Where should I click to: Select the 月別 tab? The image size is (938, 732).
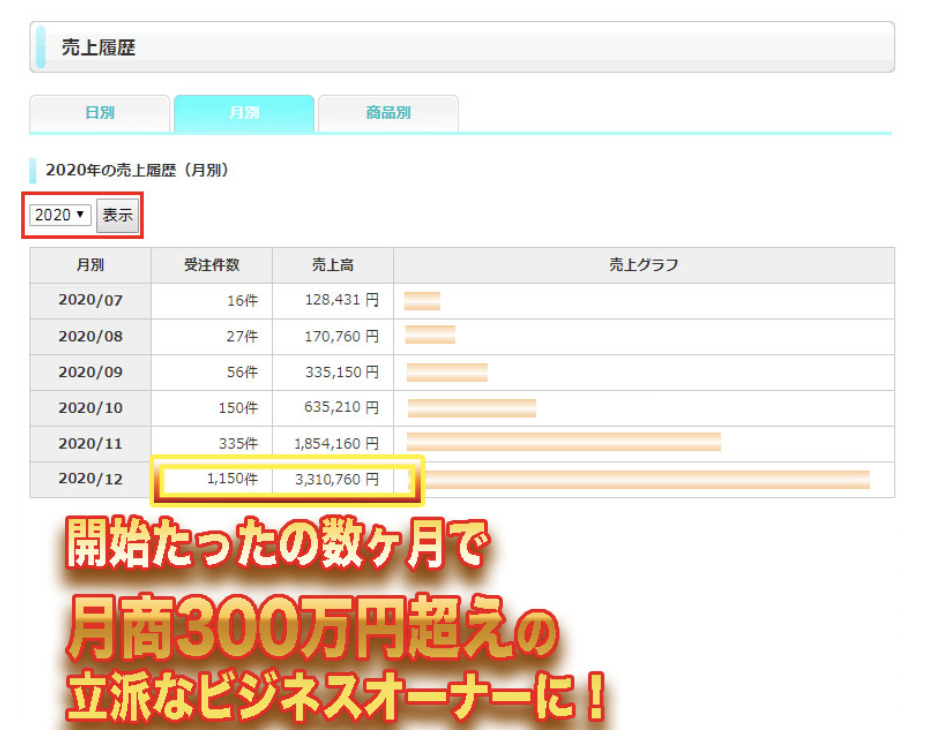[x=244, y=112]
